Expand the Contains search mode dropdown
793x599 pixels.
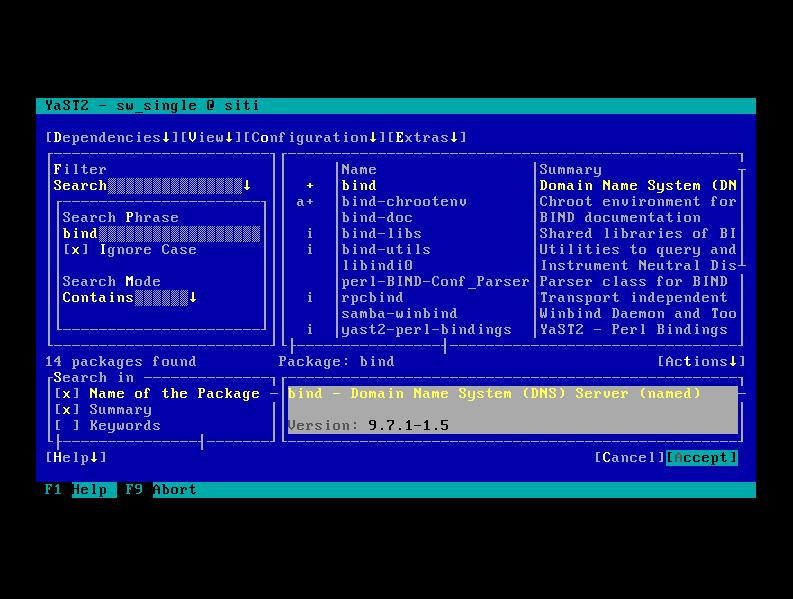click(129, 297)
